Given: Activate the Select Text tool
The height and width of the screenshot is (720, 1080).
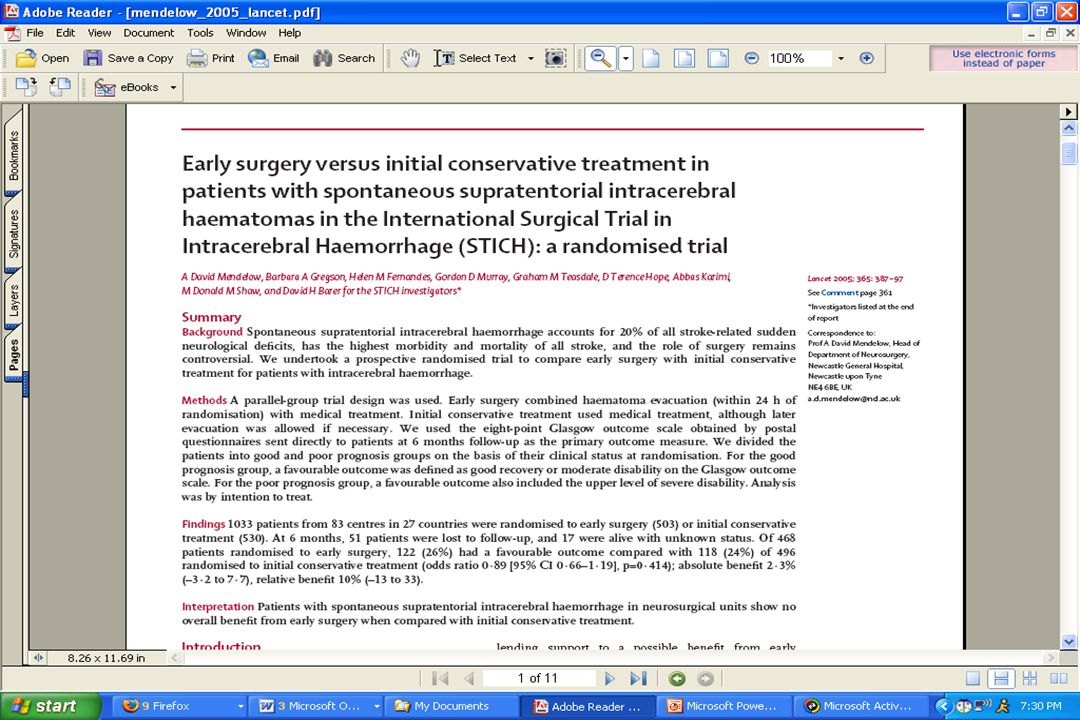Looking at the screenshot, I should (475, 59).
